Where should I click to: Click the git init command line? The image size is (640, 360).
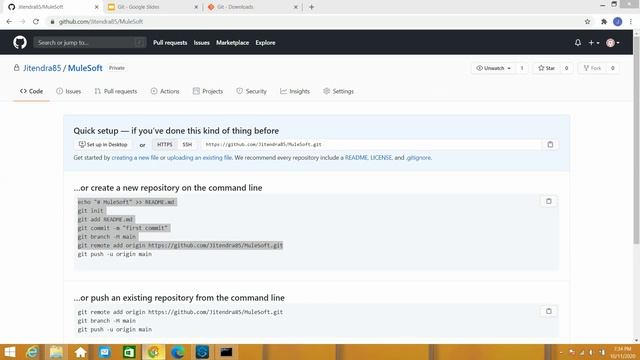[x=91, y=211]
